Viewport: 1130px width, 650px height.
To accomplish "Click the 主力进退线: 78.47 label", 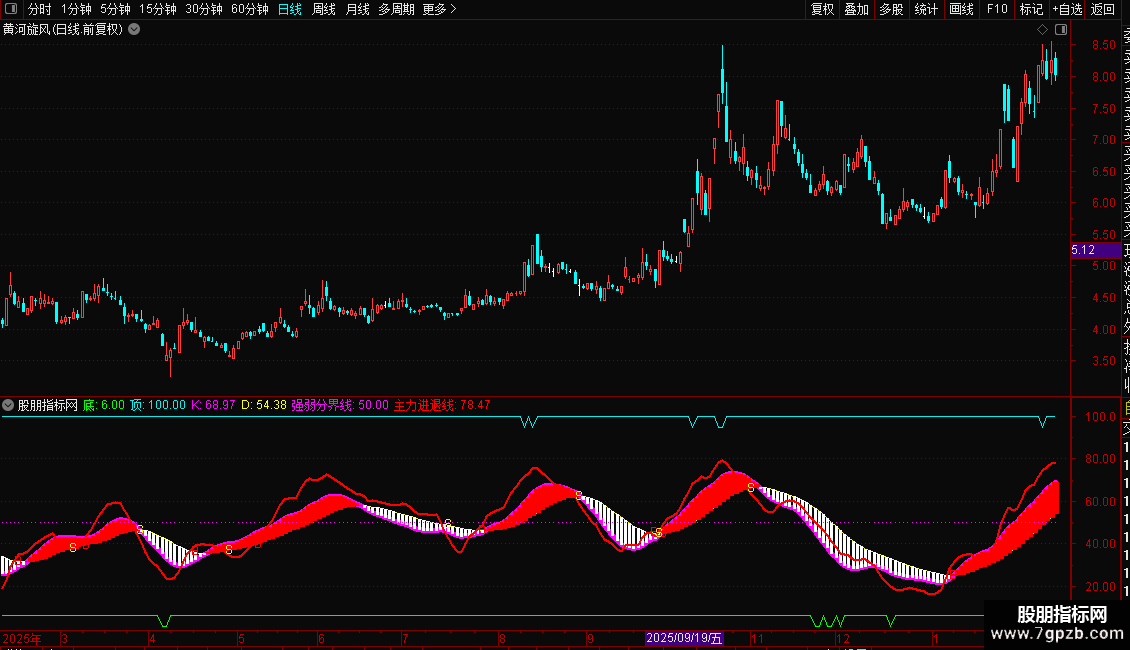I will [442, 405].
